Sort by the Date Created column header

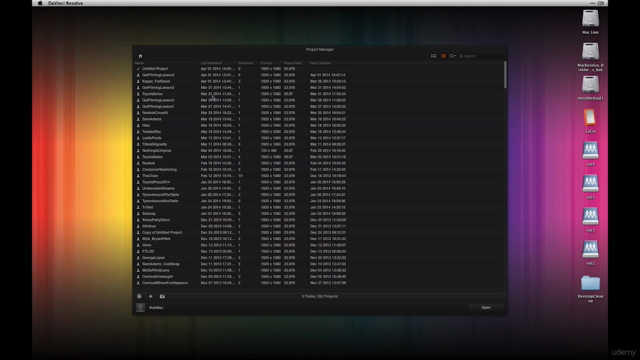coord(320,63)
